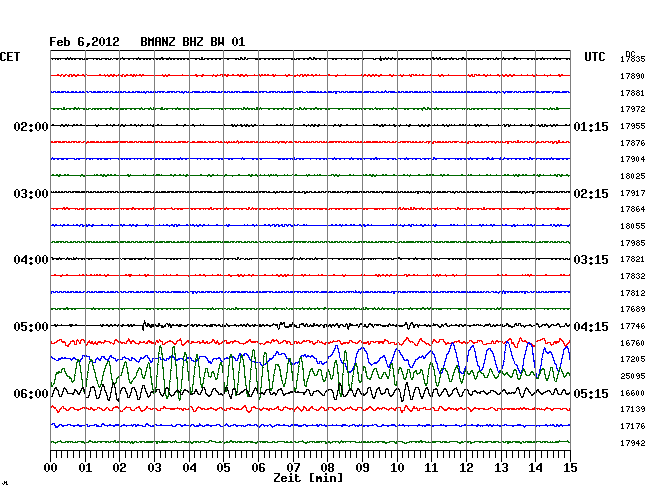
Task: Click minute tick label '03' on x-axis
Action: [x=154, y=468]
